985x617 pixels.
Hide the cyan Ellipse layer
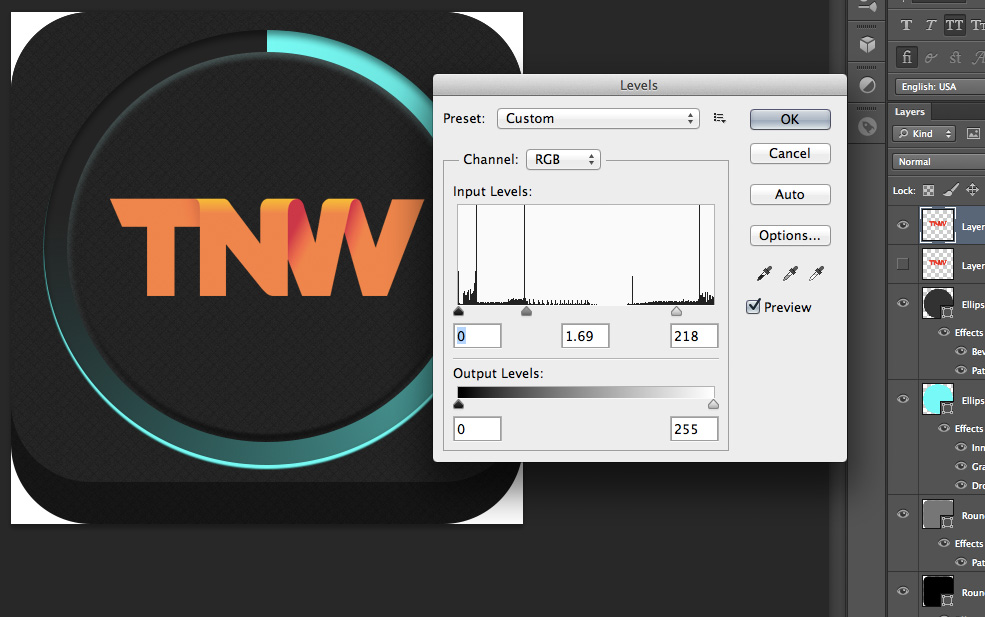click(x=903, y=399)
